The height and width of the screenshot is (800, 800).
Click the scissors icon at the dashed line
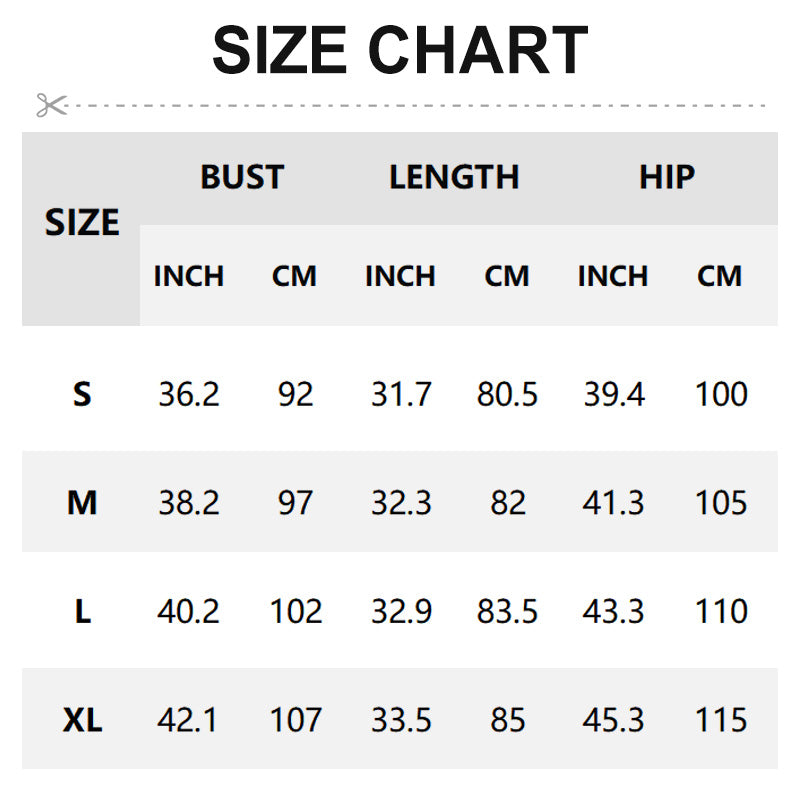point(51,104)
